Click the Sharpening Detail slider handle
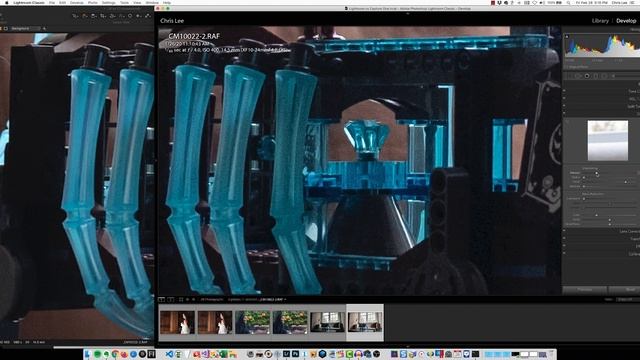This screenshot has height=360, width=640. click(x=626, y=182)
